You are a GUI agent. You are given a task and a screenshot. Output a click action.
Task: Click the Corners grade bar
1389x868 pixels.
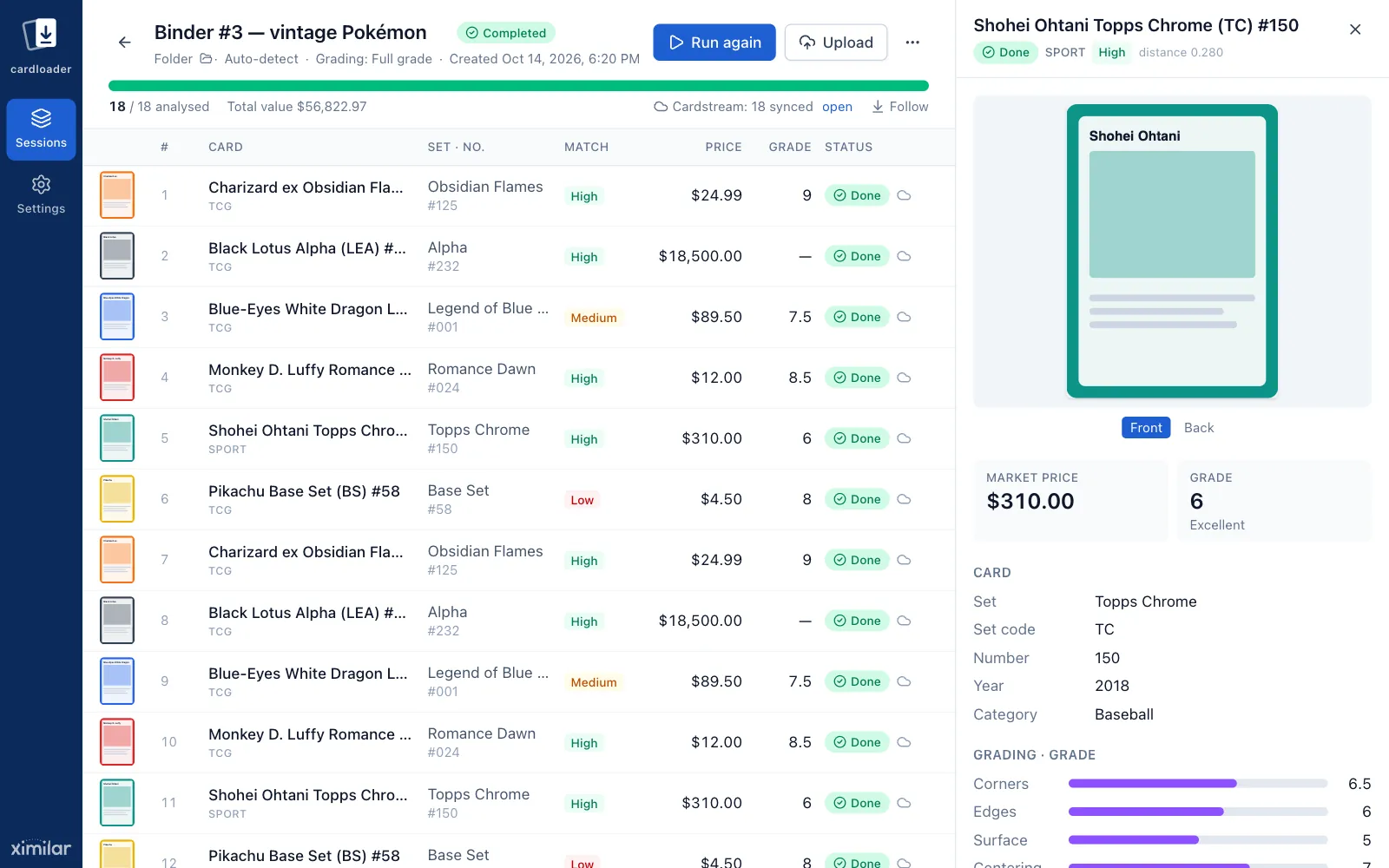1198,784
